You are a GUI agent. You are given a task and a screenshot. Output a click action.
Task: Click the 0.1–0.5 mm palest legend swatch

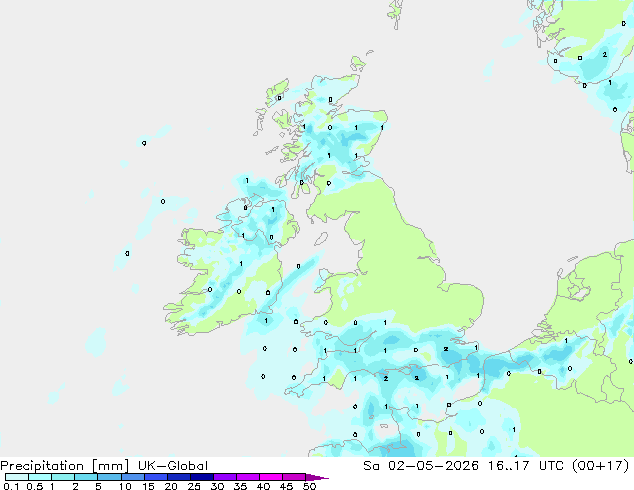click(x=17, y=477)
